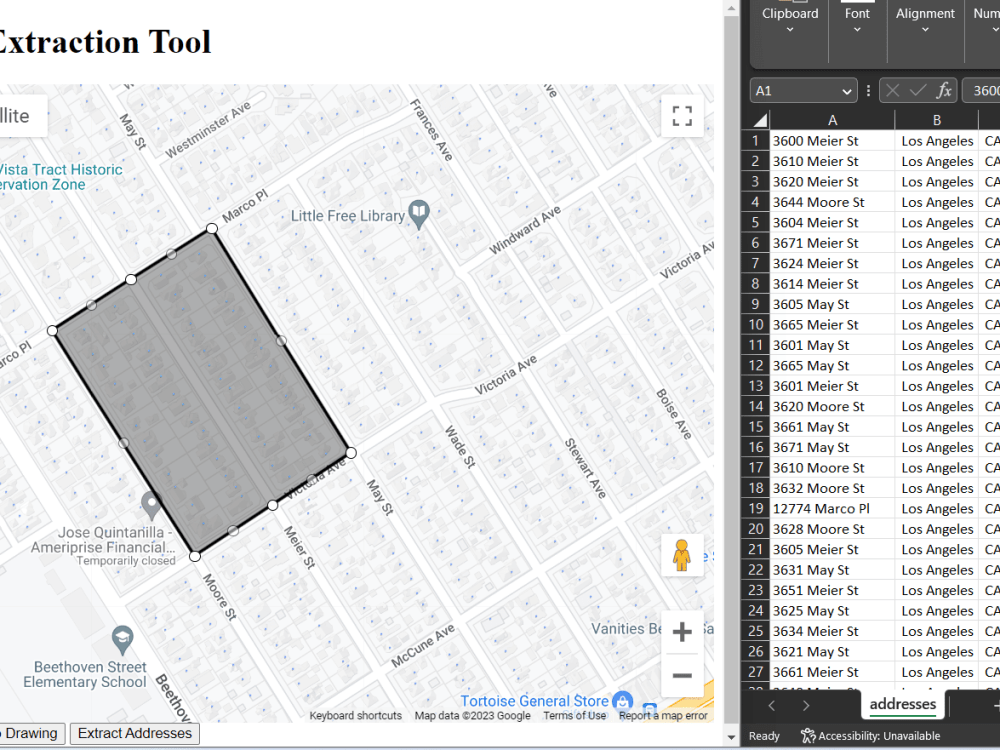This screenshot has height=750, width=1000.
Task: Select cell containing 3671 May St
Action: point(832,447)
